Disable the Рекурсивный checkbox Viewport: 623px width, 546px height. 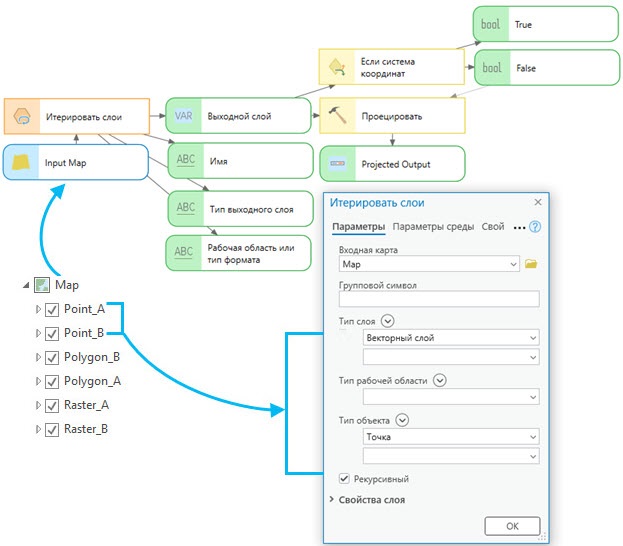345,479
